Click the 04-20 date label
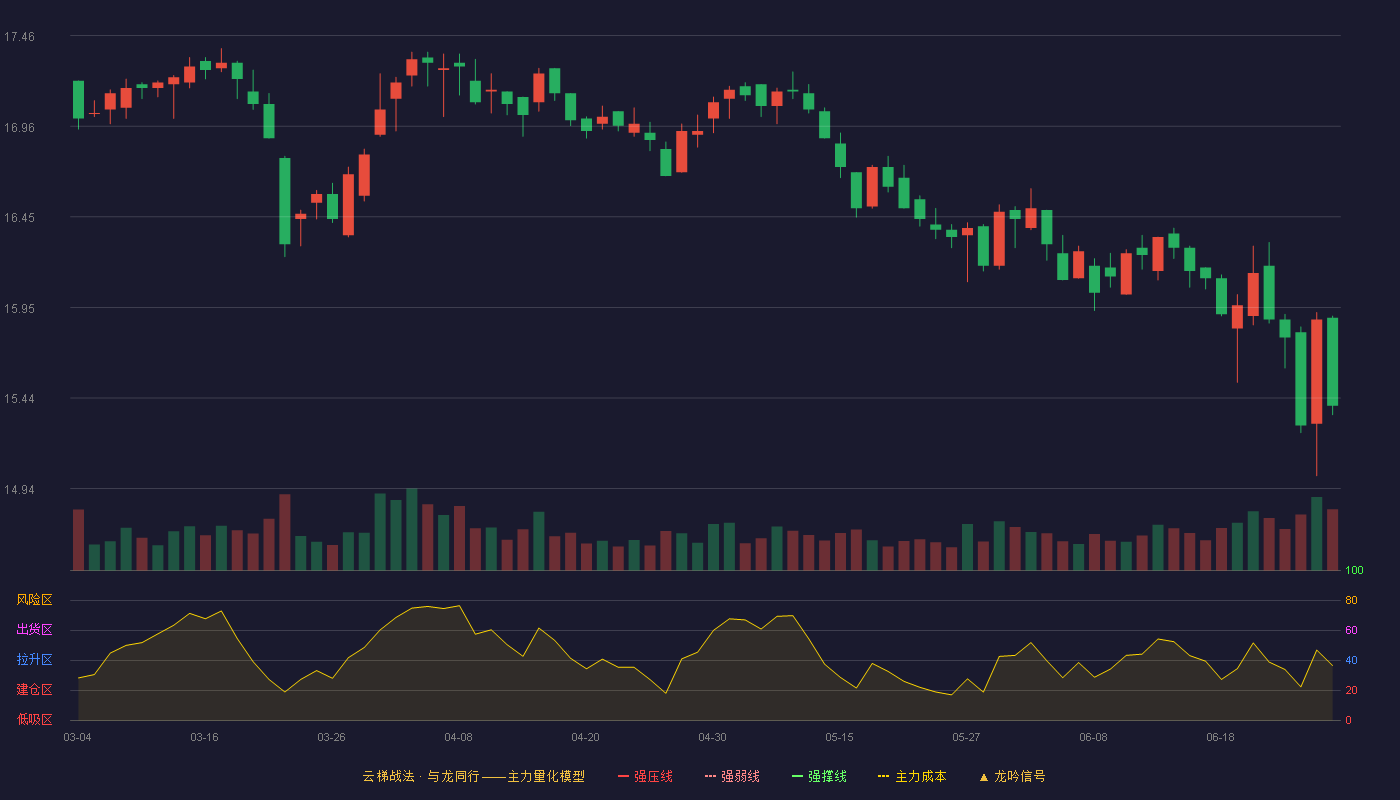This screenshot has width=1400, height=800. coord(585,737)
